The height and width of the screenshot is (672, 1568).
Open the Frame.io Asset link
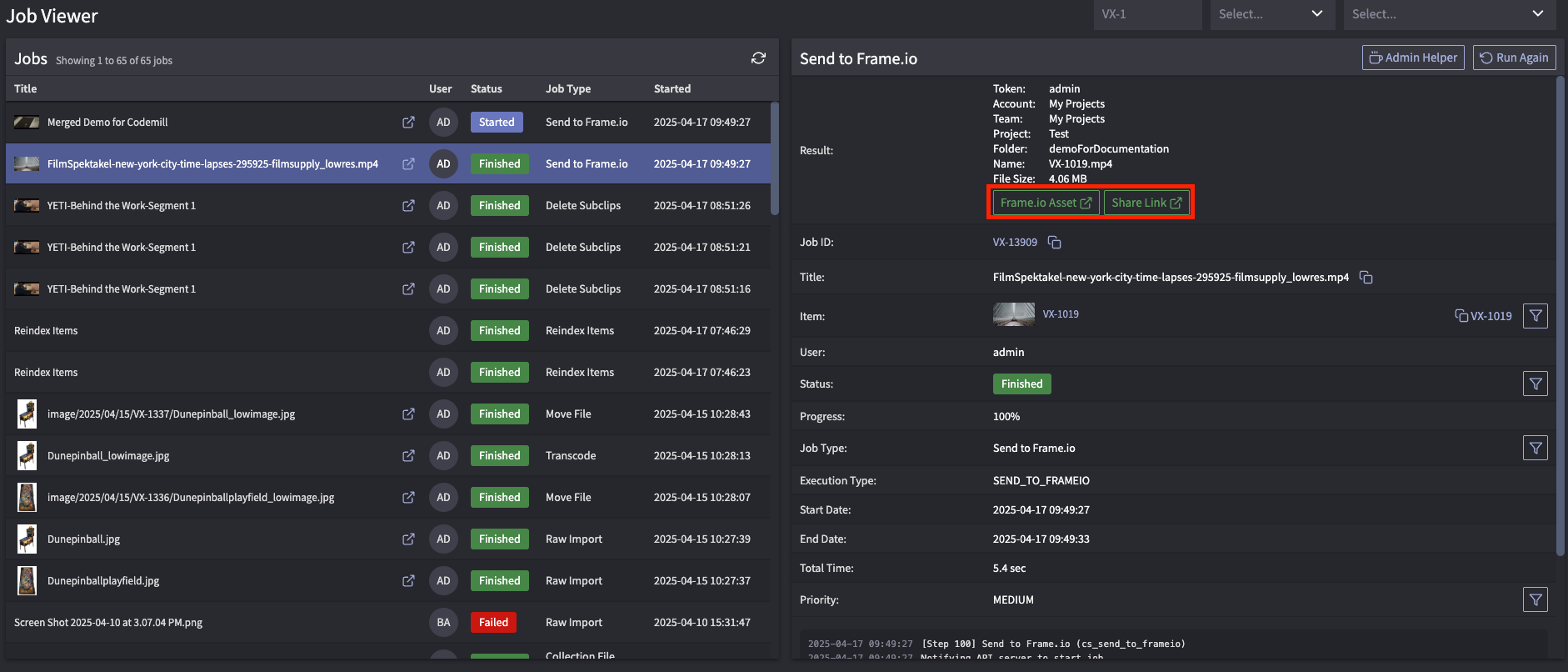(1046, 203)
